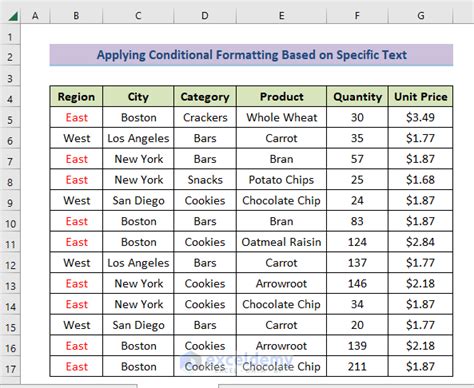Click the City header cell

click(138, 97)
